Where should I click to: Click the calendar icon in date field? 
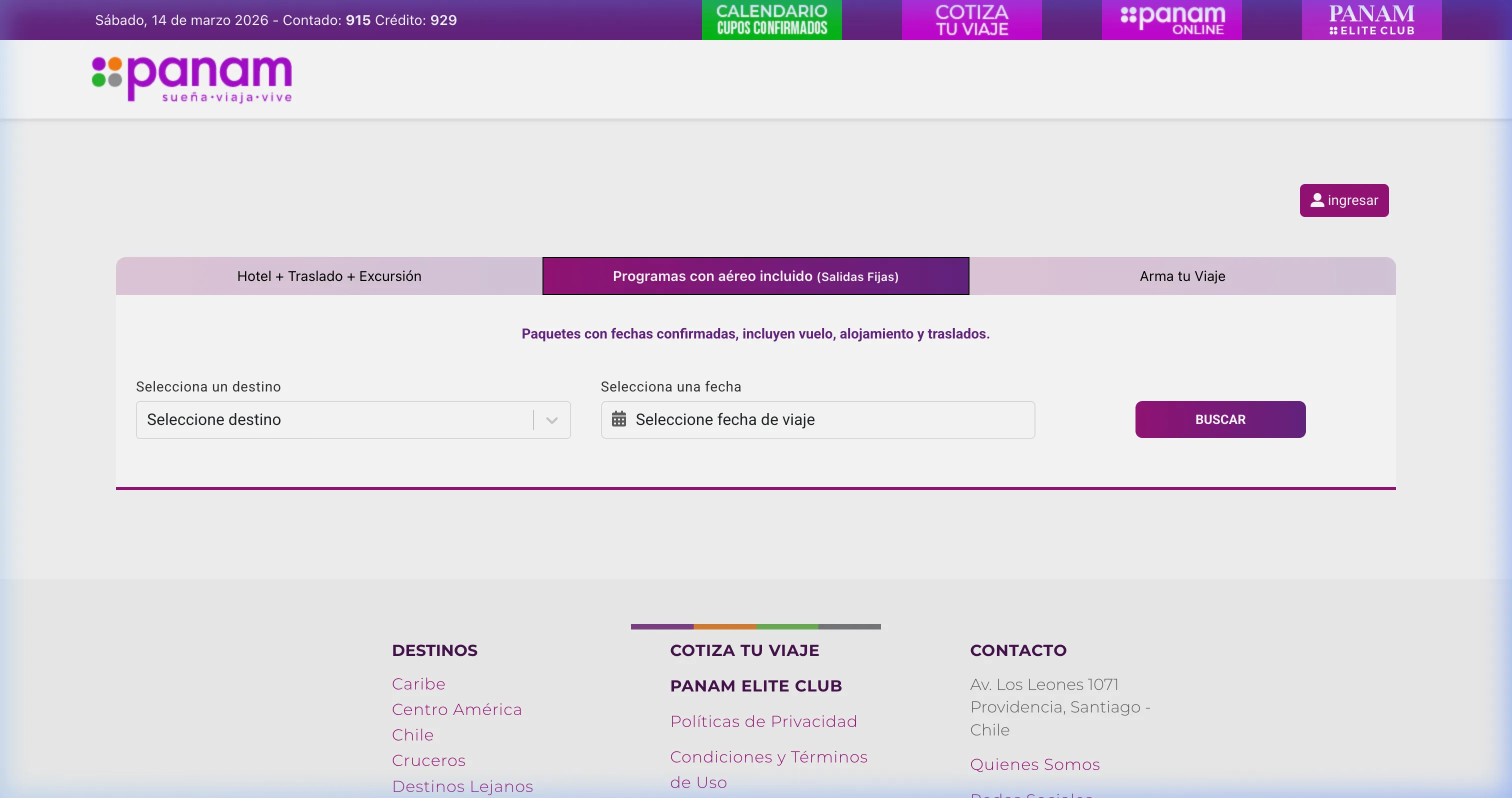click(x=618, y=419)
